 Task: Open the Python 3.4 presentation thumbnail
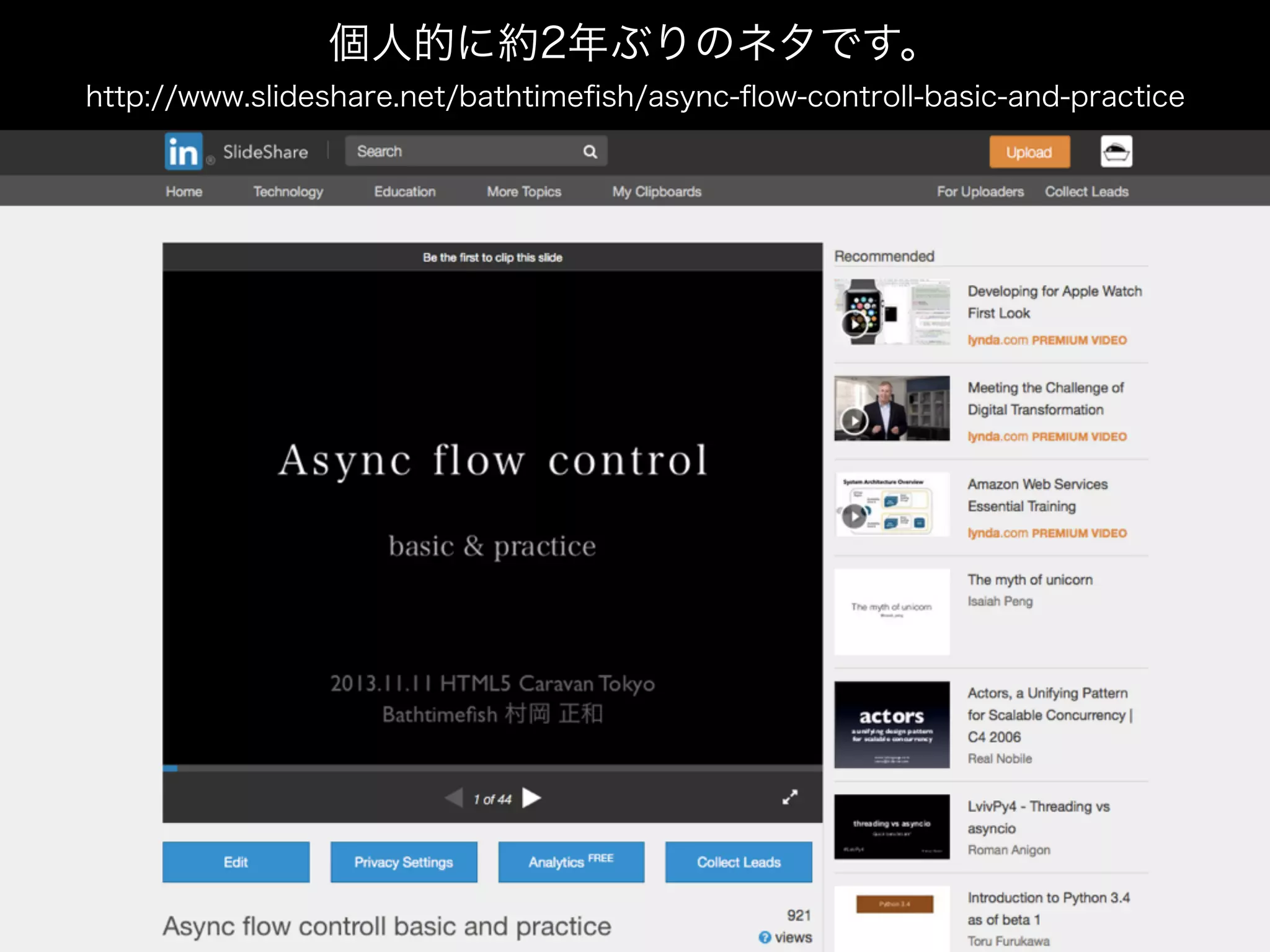(892, 919)
